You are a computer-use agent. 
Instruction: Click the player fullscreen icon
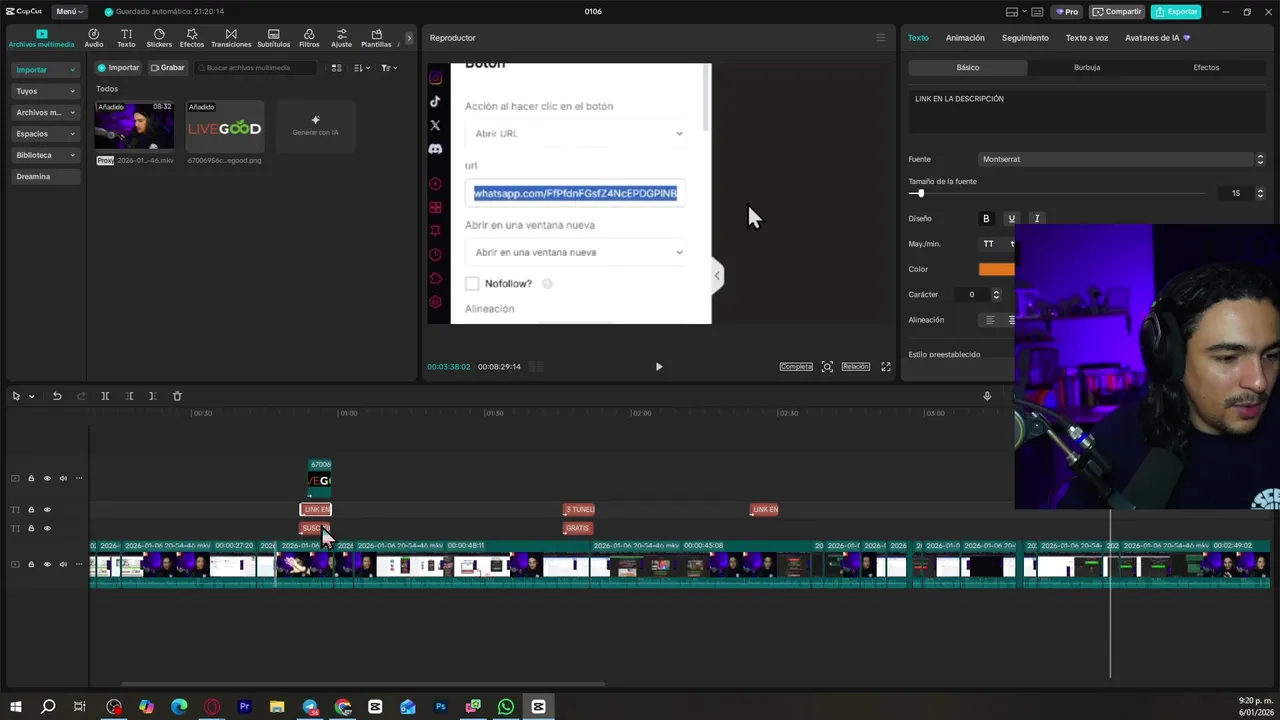click(886, 367)
